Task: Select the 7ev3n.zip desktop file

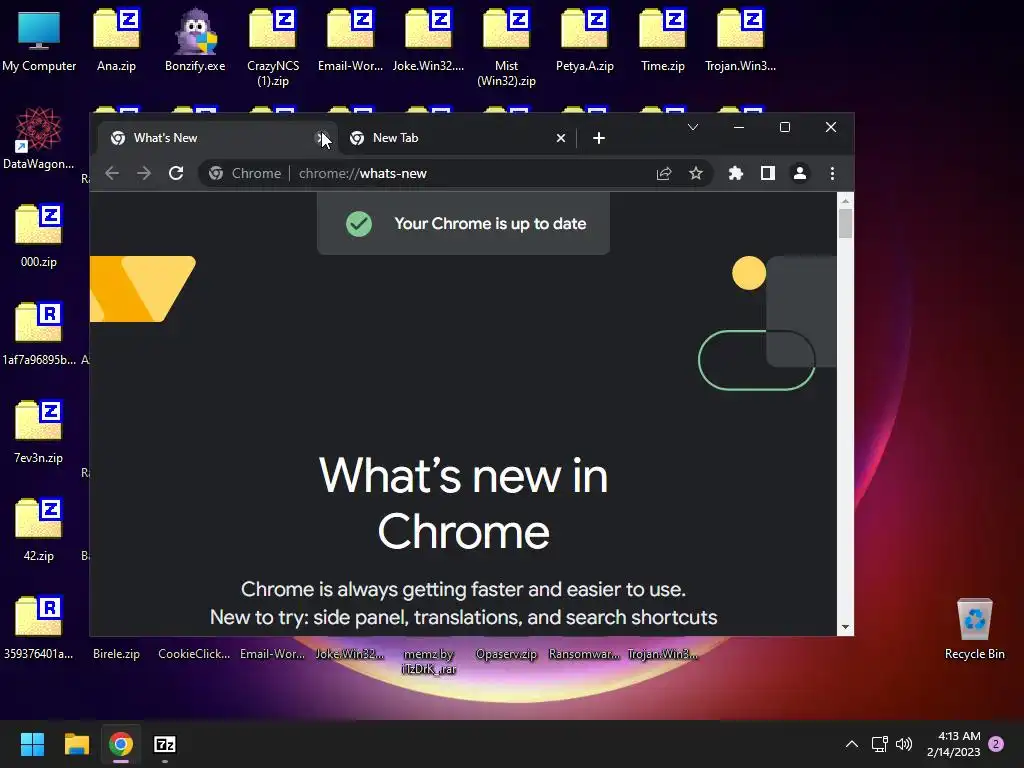Action: pos(39,431)
